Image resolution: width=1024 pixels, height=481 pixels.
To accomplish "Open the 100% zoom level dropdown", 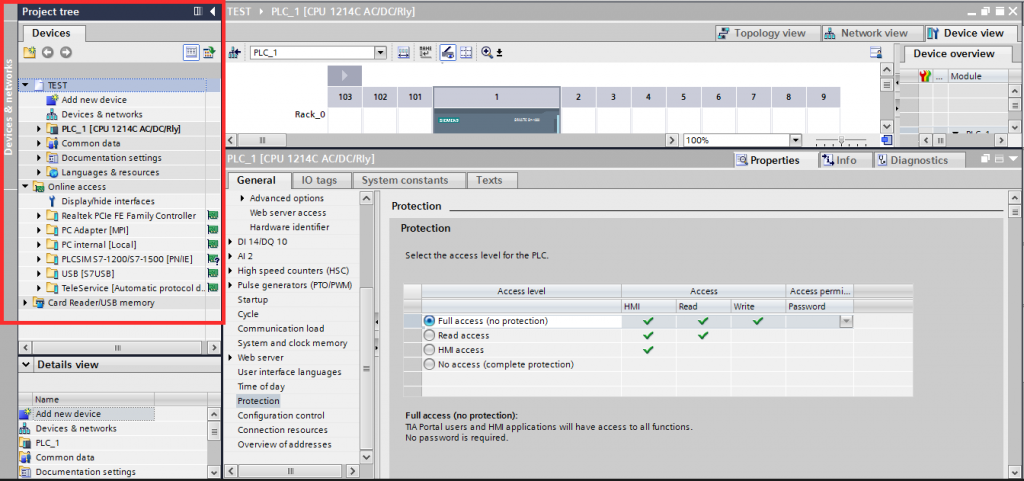I will [x=795, y=140].
